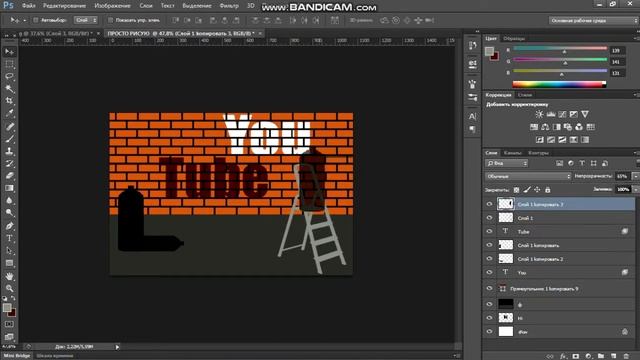The width and height of the screenshot is (640, 360).
Task: Open the fill slider arrow
Action: pyautogui.click(x=636, y=189)
